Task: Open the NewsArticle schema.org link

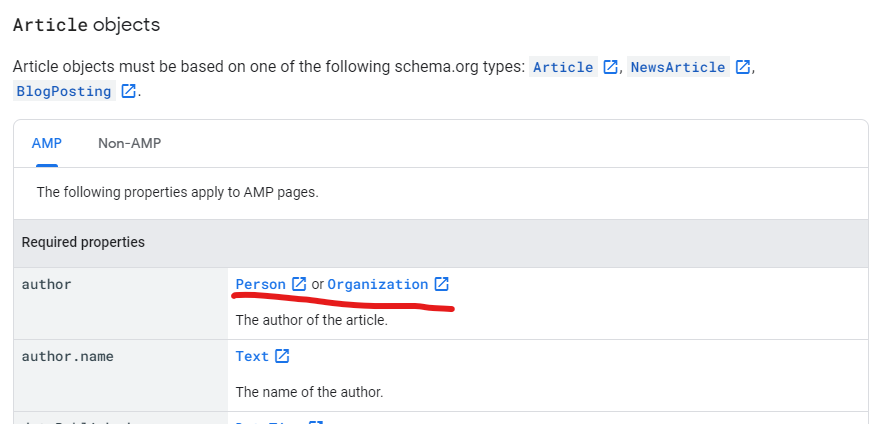Action: 677,67
